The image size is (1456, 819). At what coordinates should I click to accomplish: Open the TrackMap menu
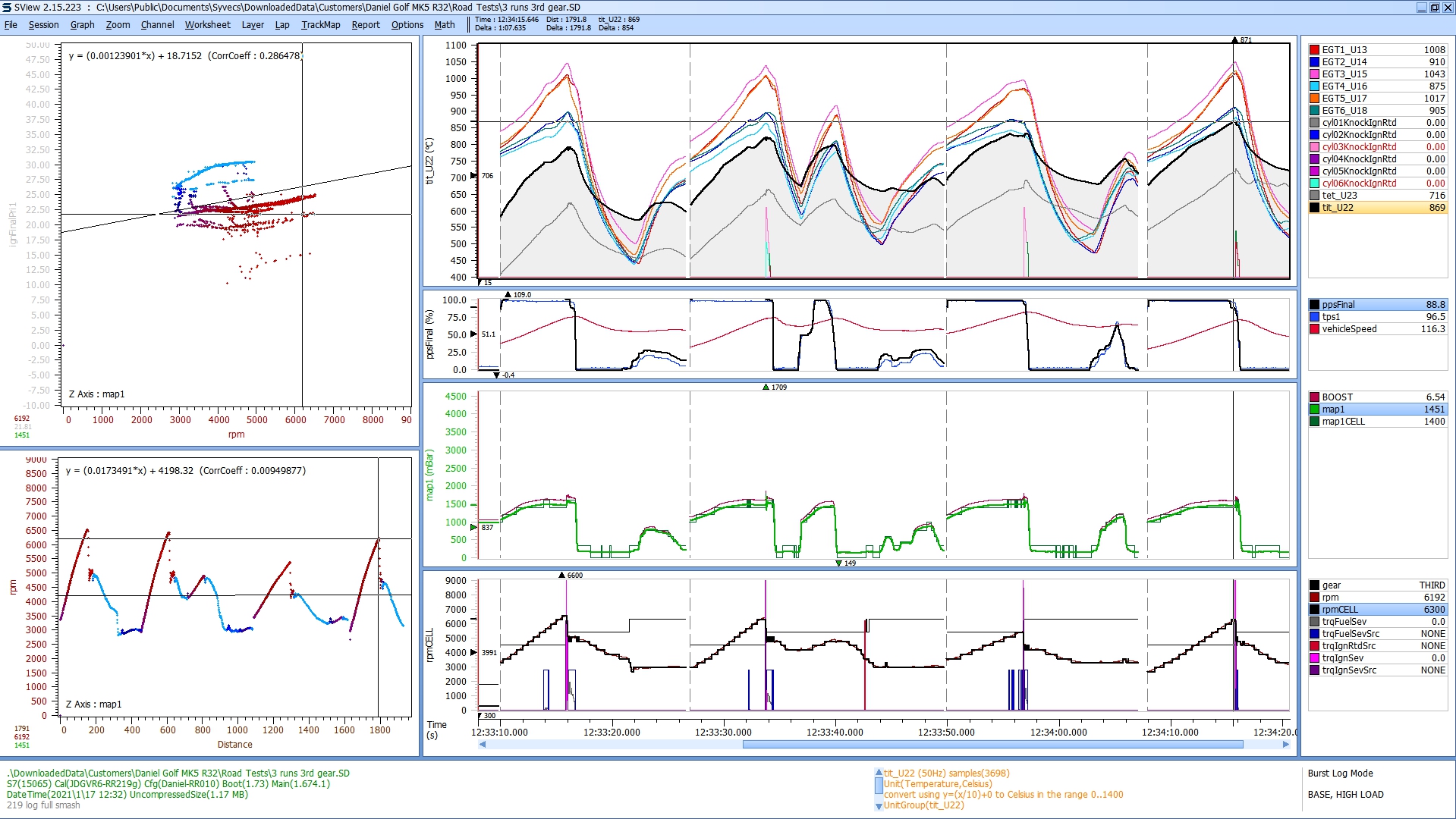tap(320, 25)
